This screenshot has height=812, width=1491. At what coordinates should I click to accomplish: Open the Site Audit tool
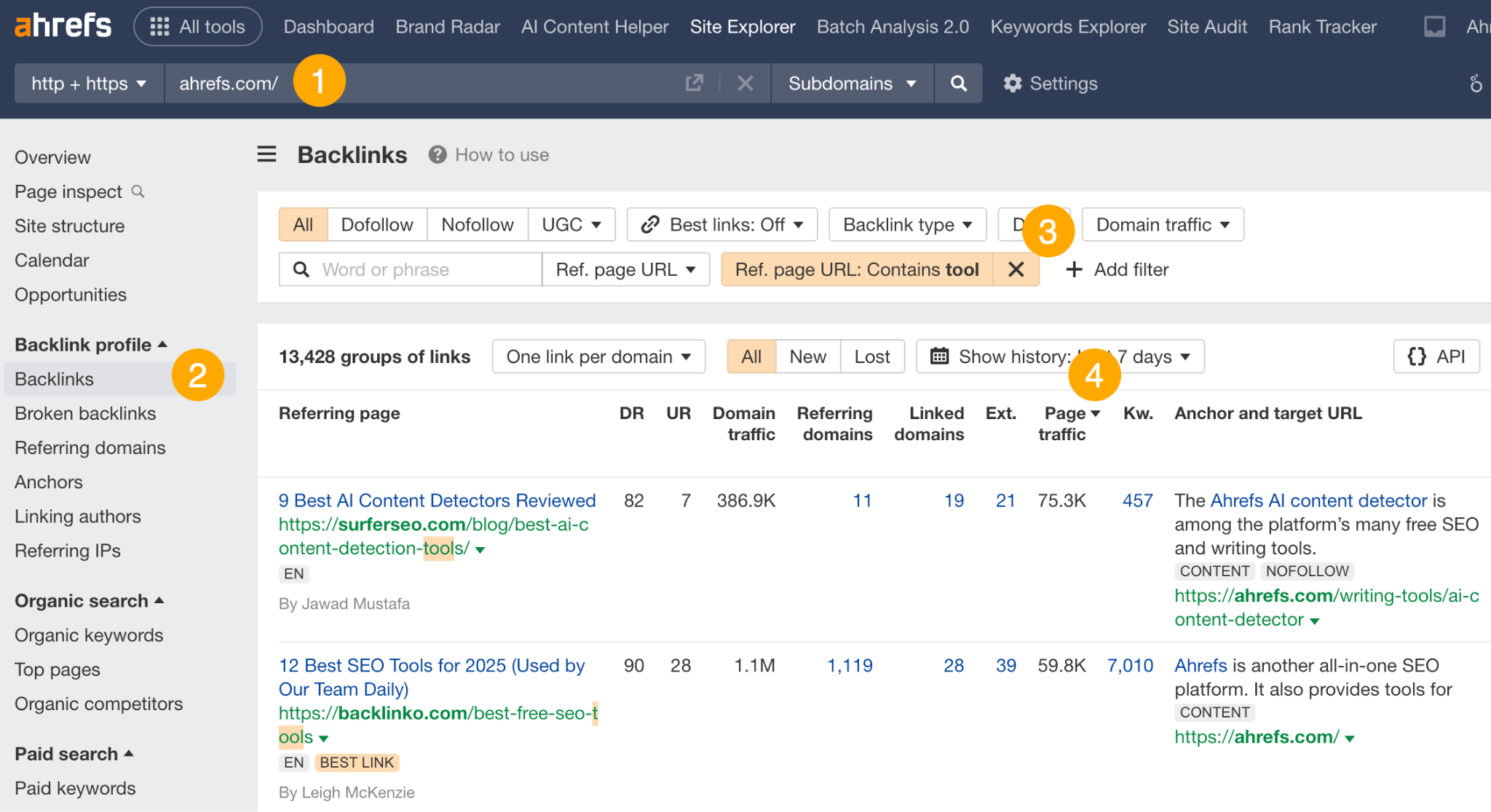pyautogui.click(x=1206, y=26)
